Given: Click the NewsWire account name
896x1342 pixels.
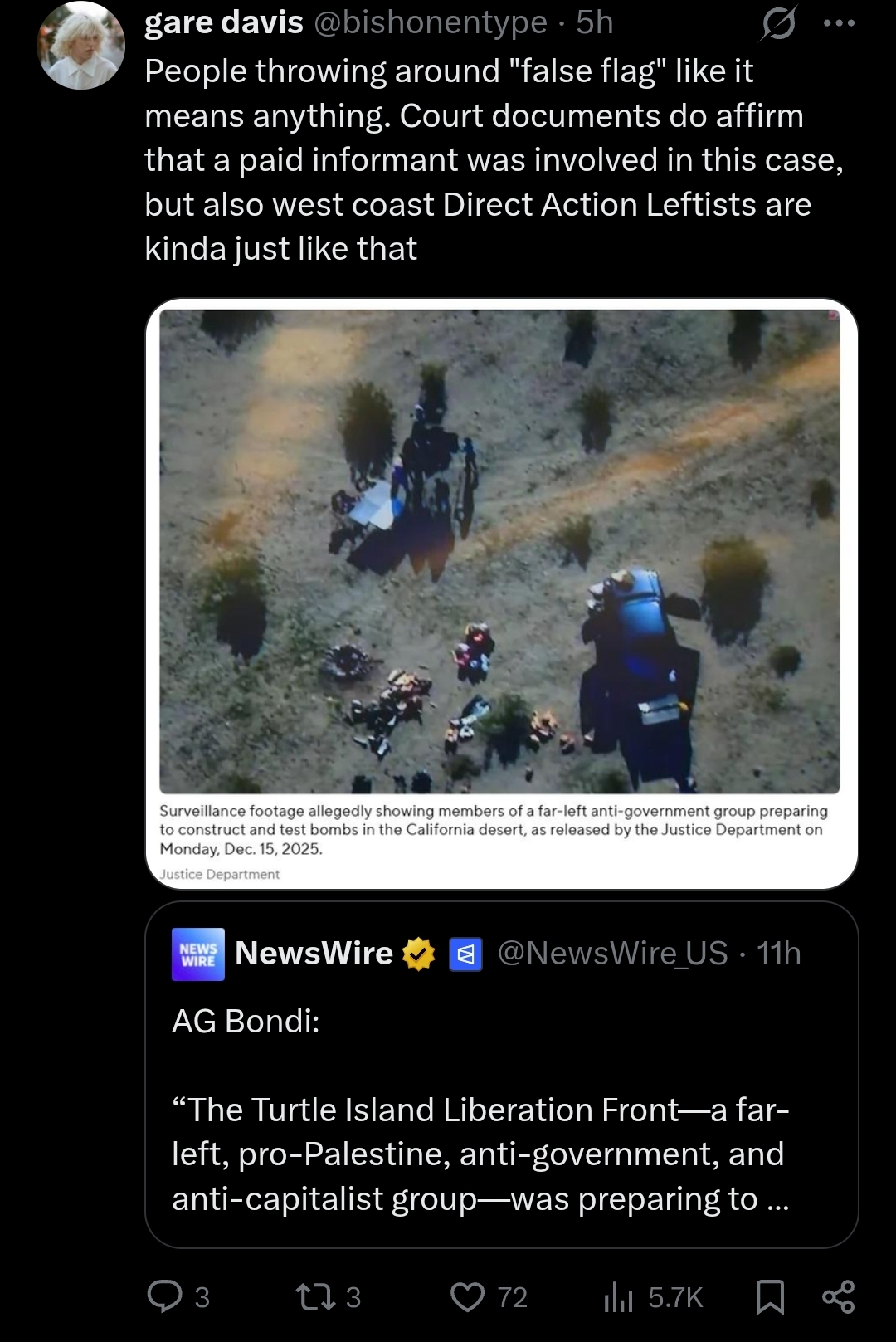Looking at the screenshot, I should click(x=314, y=954).
